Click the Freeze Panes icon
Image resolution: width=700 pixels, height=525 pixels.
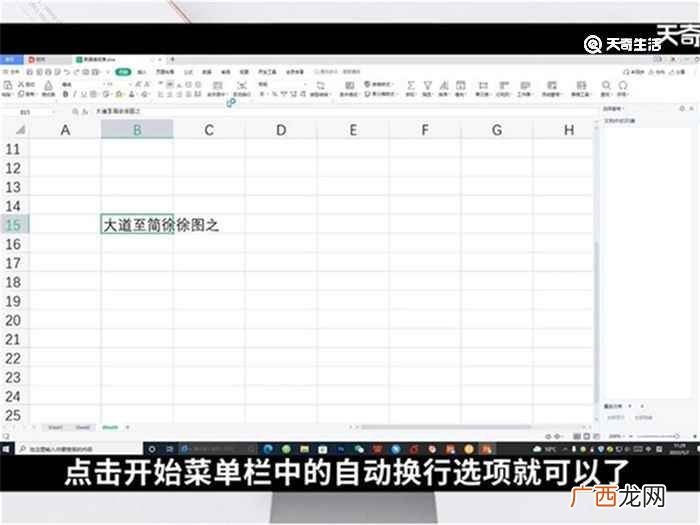coord(552,85)
